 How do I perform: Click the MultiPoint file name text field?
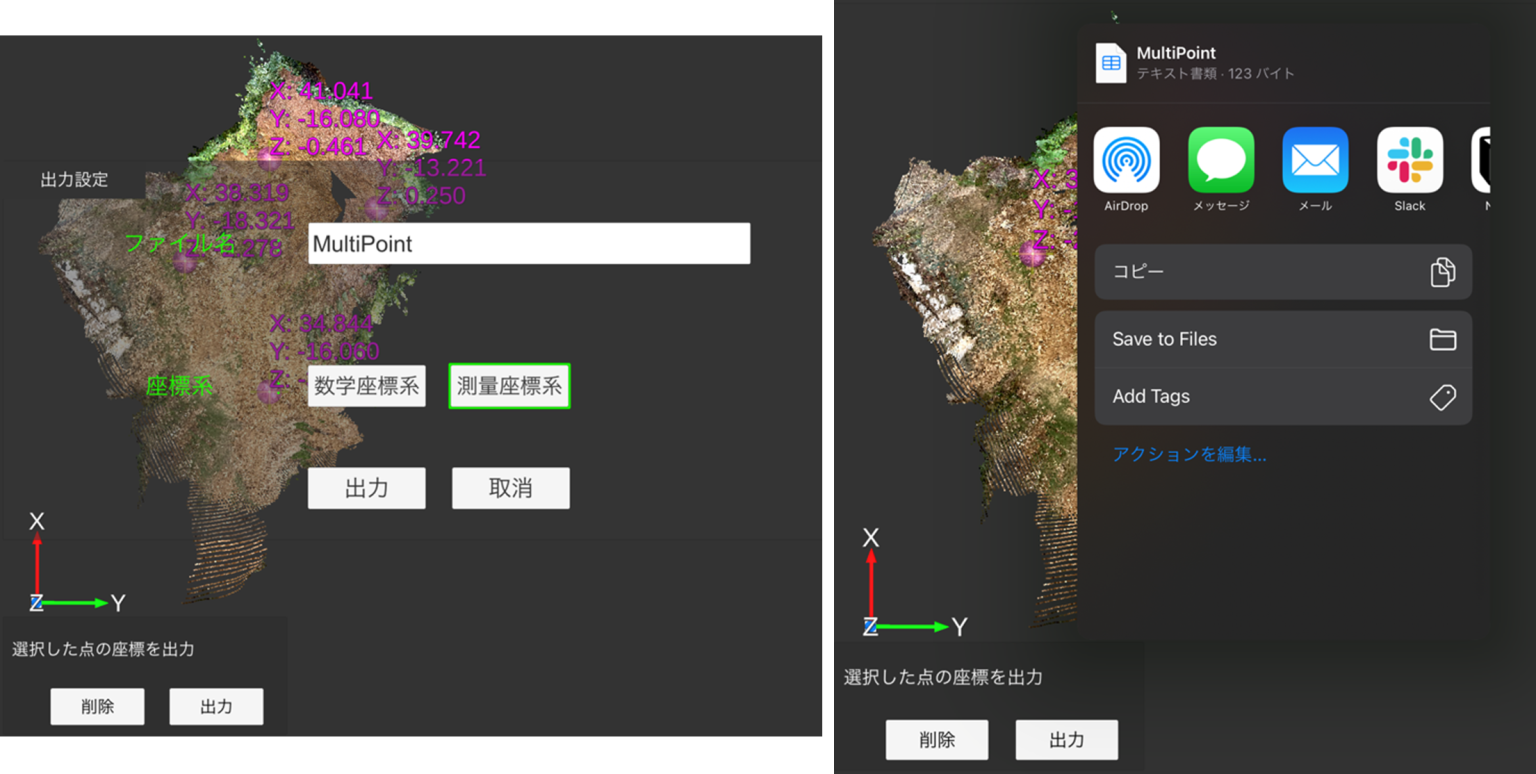pyautogui.click(x=529, y=244)
